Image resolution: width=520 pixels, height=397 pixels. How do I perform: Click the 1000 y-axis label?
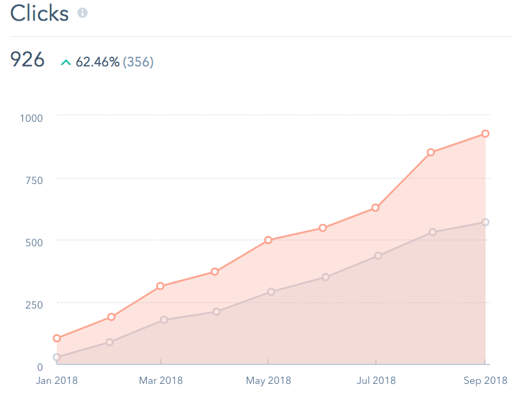click(31, 118)
